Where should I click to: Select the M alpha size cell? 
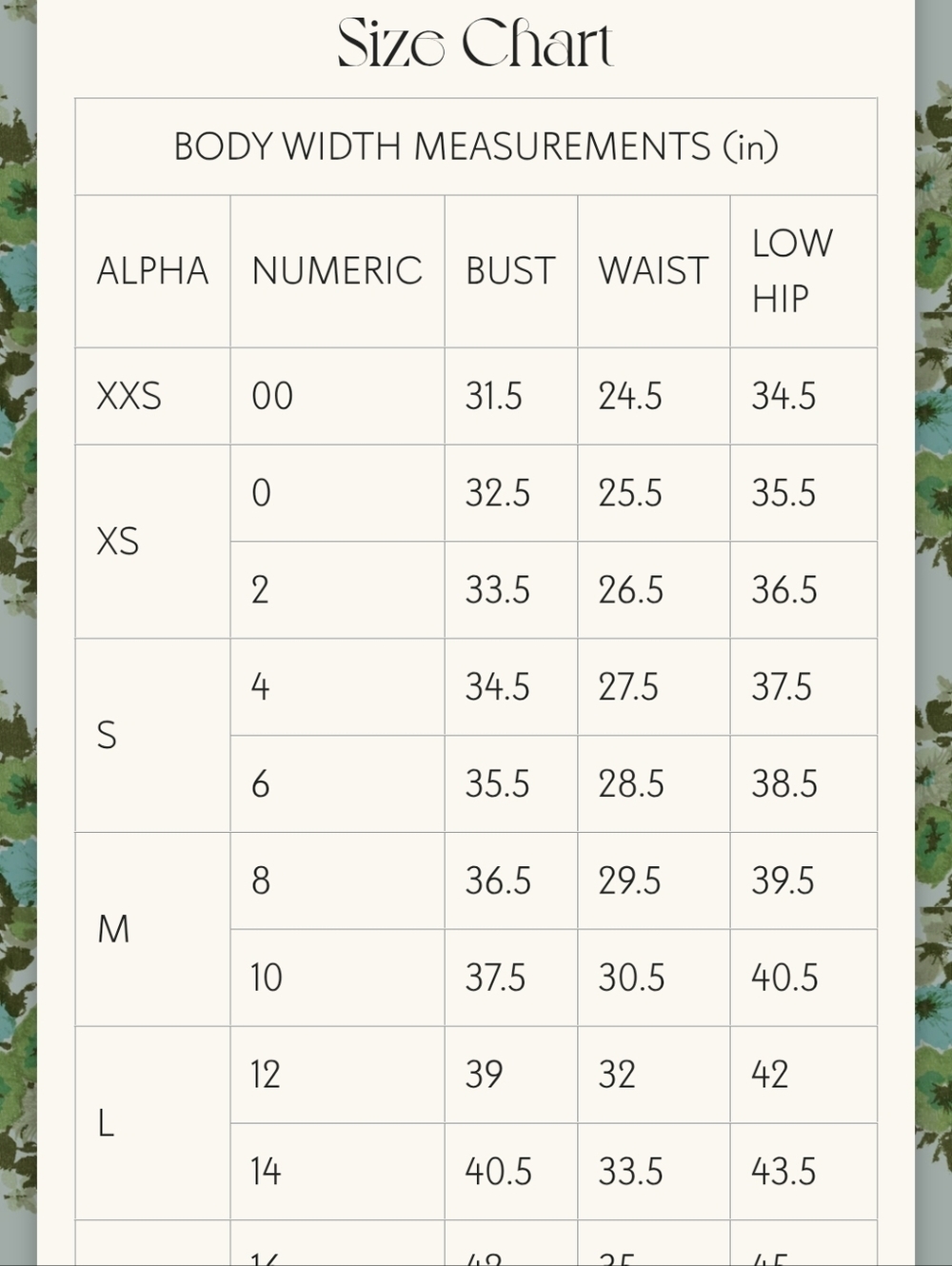pyautogui.click(x=153, y=929)
